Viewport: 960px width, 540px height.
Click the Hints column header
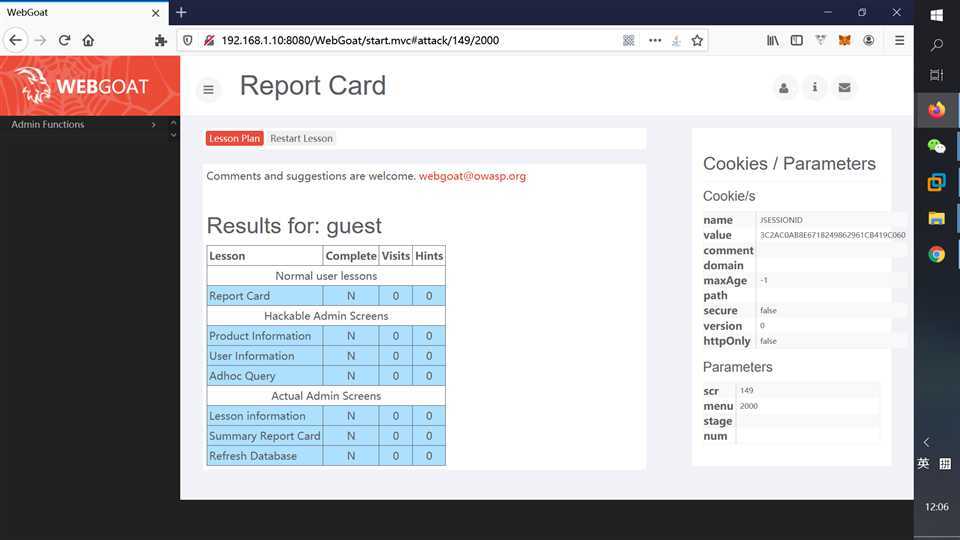(429, 256)
